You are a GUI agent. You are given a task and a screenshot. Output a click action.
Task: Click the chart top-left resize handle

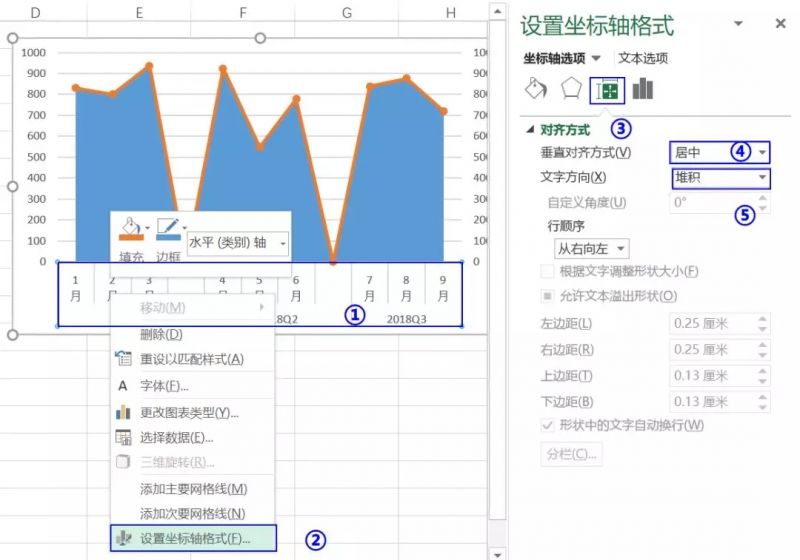[13, 38]
